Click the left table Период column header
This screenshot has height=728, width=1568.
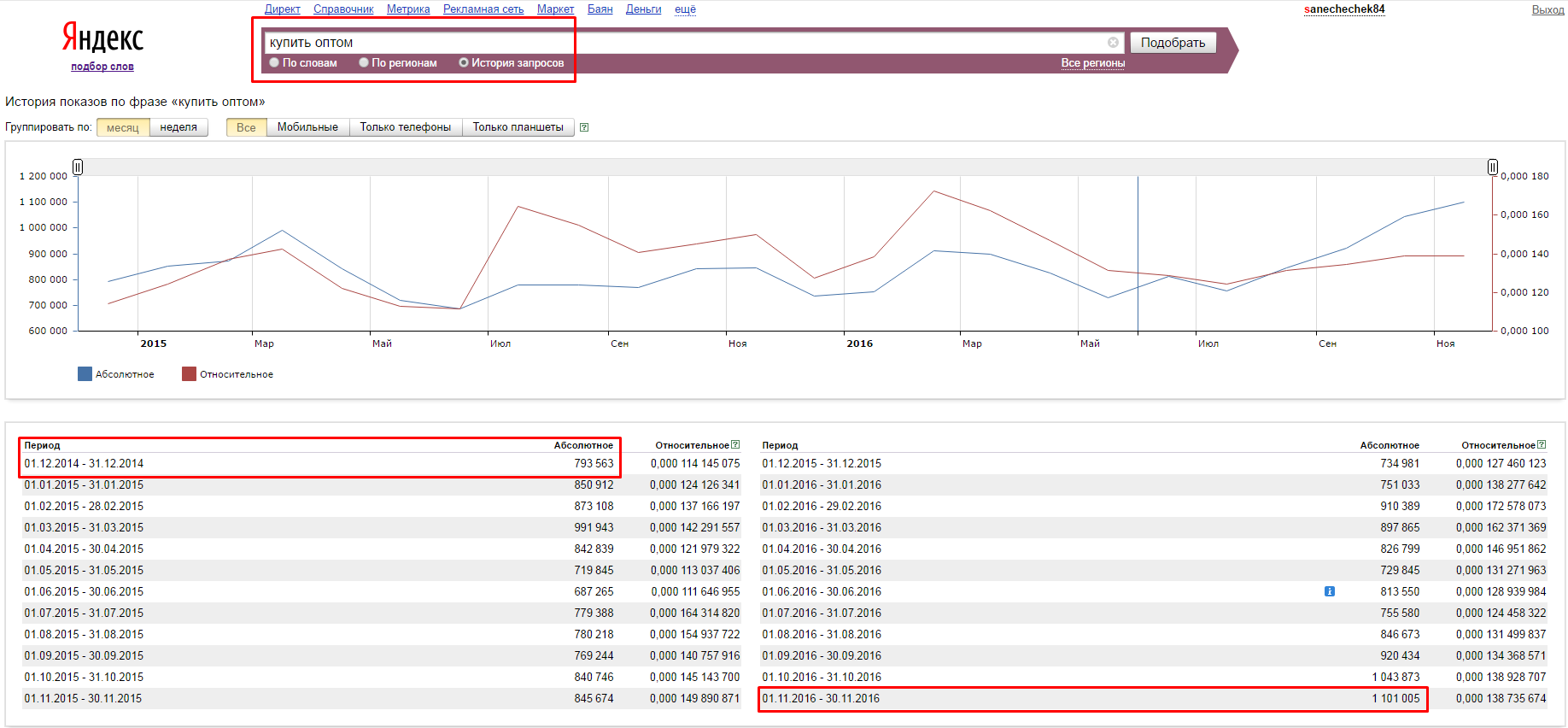click(x=42, y=445)
